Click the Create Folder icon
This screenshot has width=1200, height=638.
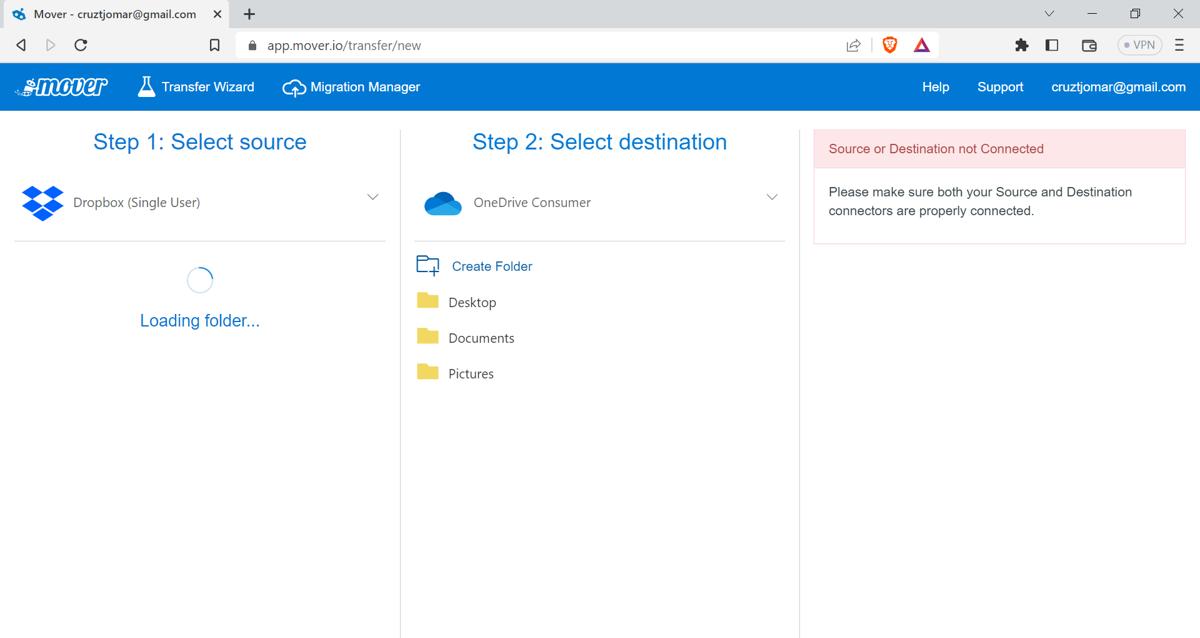click(426, 265)
